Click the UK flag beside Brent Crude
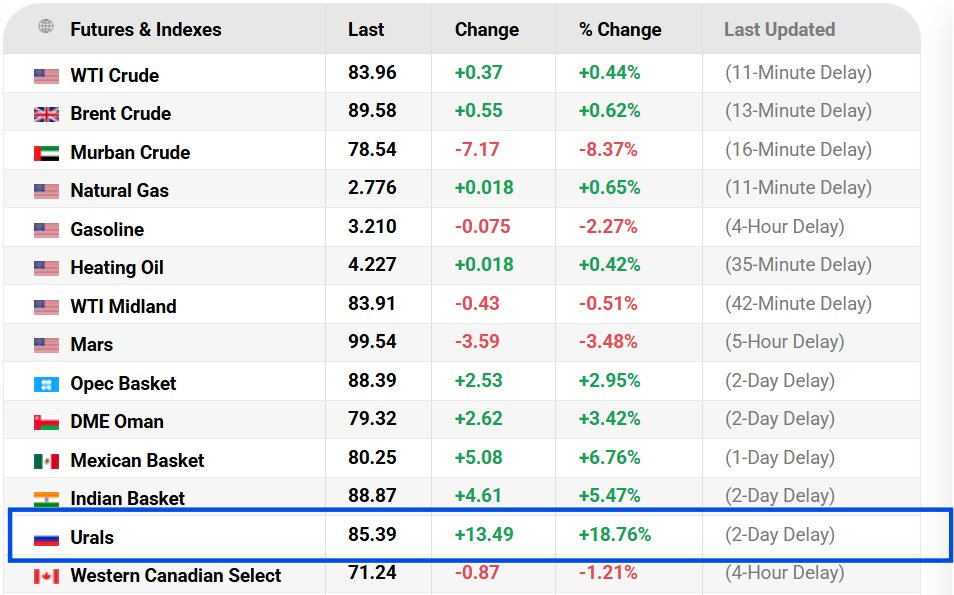The width and height of the screenshot is (954, 595). [46, 114]
